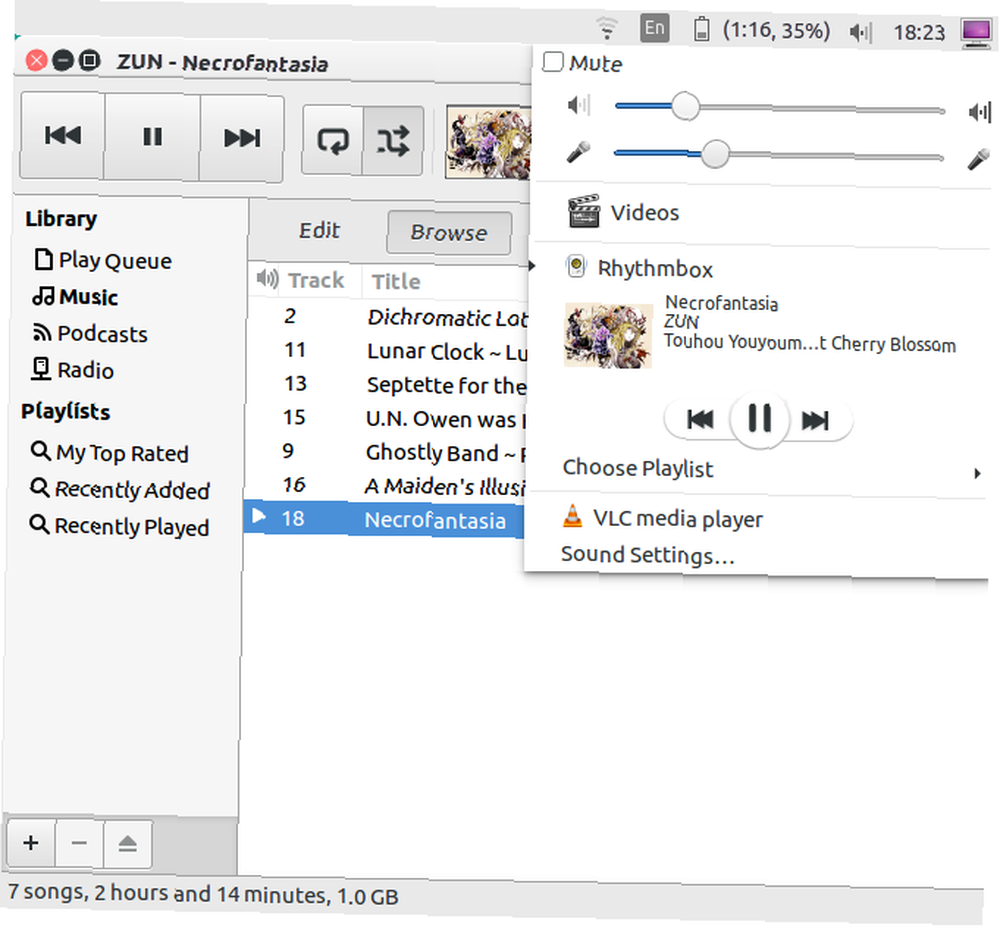Open Rhythmbox from the sound menu
Image resolution: width=1000 pixels, height=928 pixels.
coord(759,269)
